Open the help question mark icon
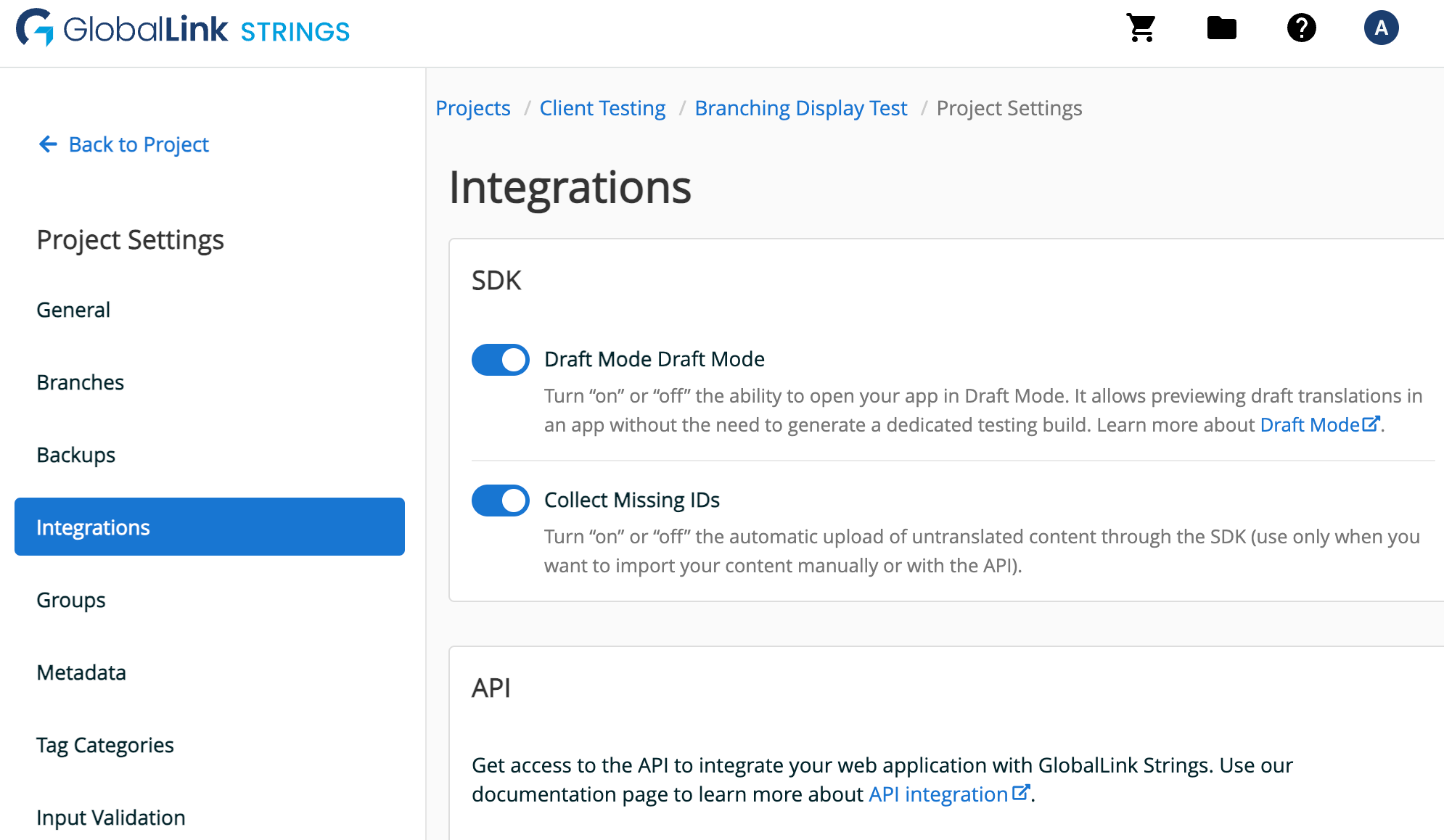Image resolution: width=1444 pixels, height=840 pixels. (x=1302, y=28)
